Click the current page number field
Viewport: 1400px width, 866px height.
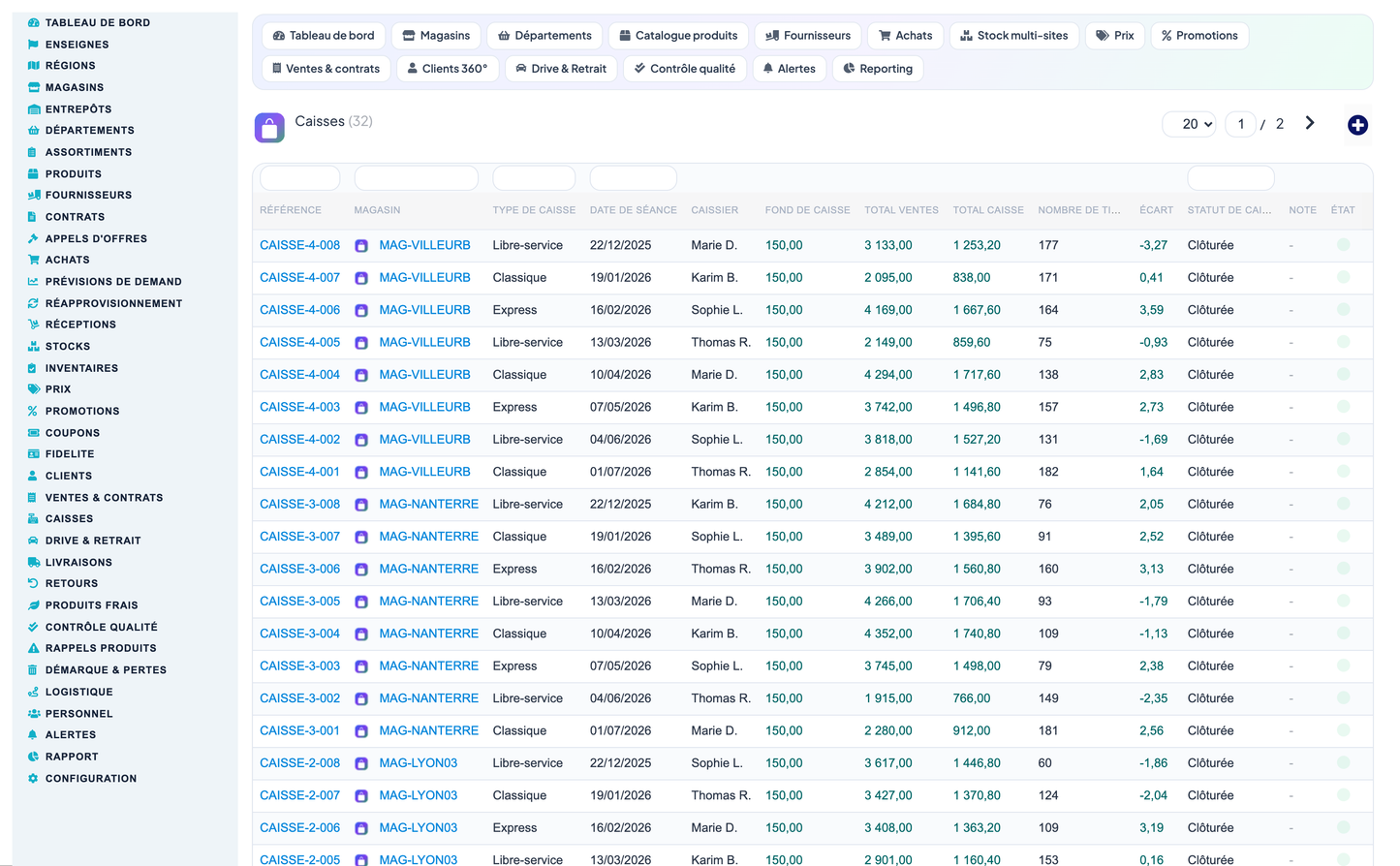[x=1241, y=124]
